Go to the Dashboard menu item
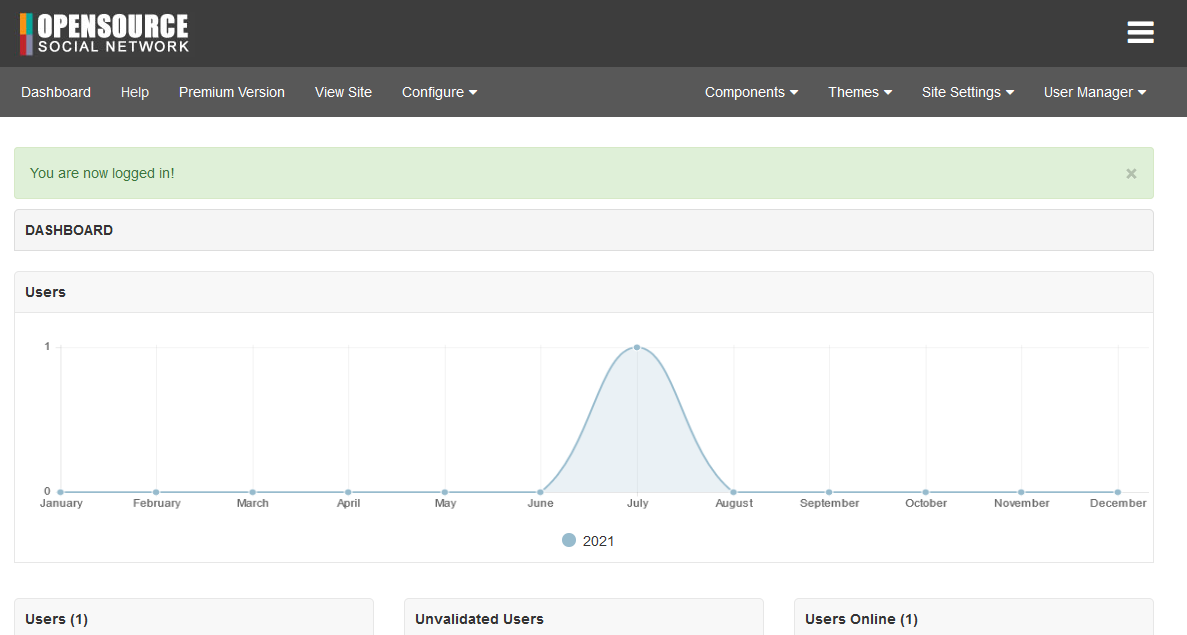Image resolution: width=1187 pixels, height=635 pixels. pyautogui.click(x=56, y=92)
